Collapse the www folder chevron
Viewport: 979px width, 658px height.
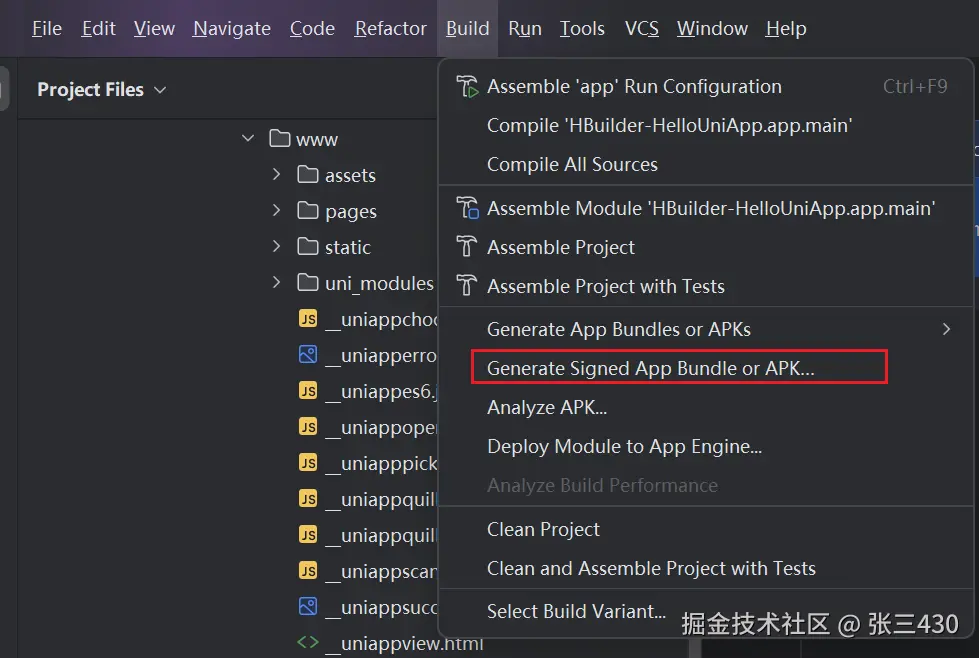point(248,138)
